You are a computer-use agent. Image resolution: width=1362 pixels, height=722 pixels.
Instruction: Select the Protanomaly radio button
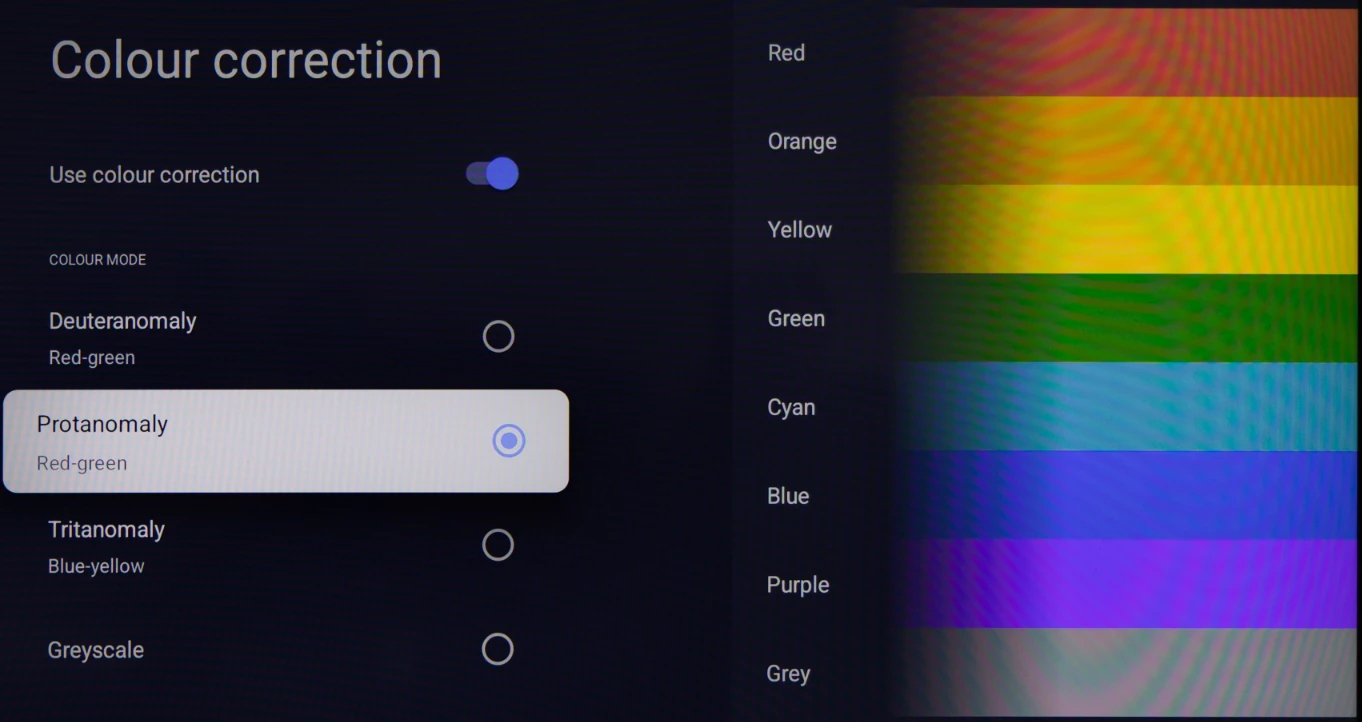coord(509,441)
